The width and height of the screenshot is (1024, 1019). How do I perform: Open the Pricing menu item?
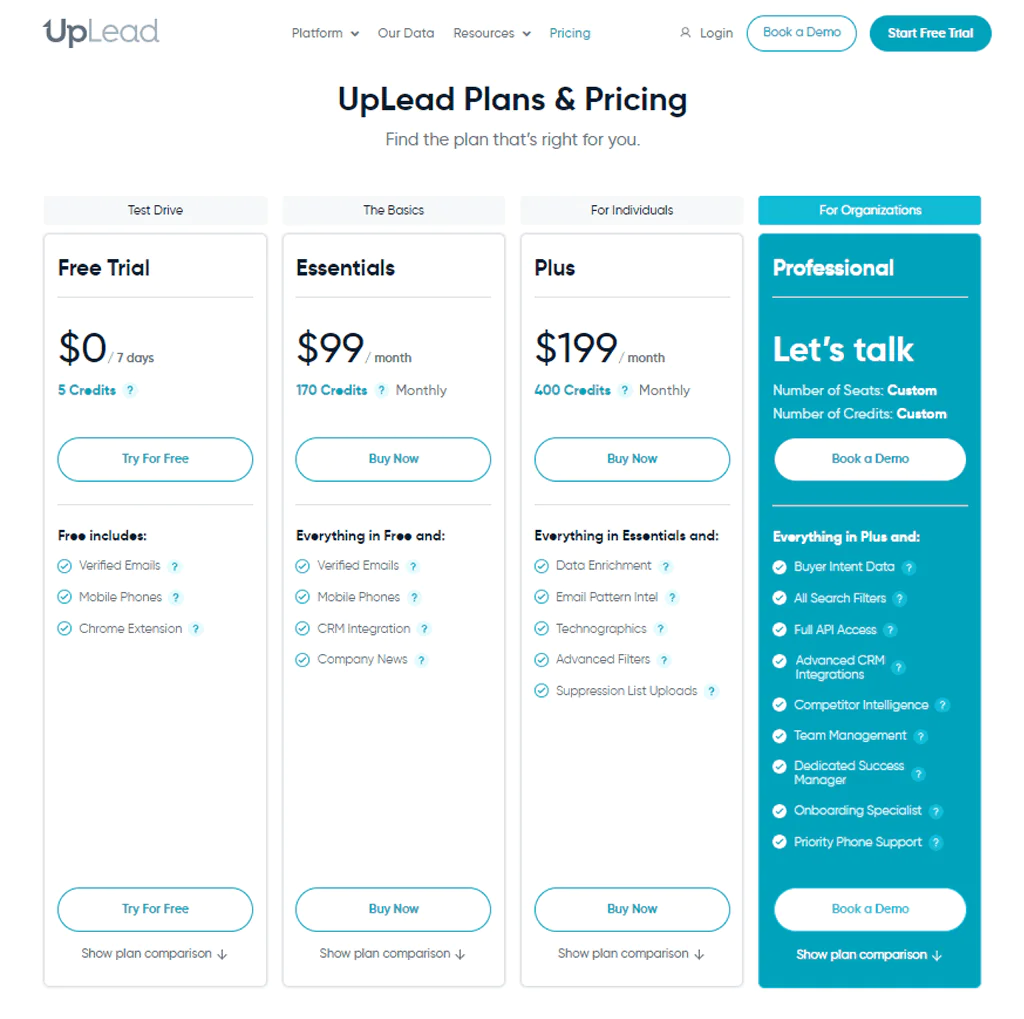(x=570, y=32)
